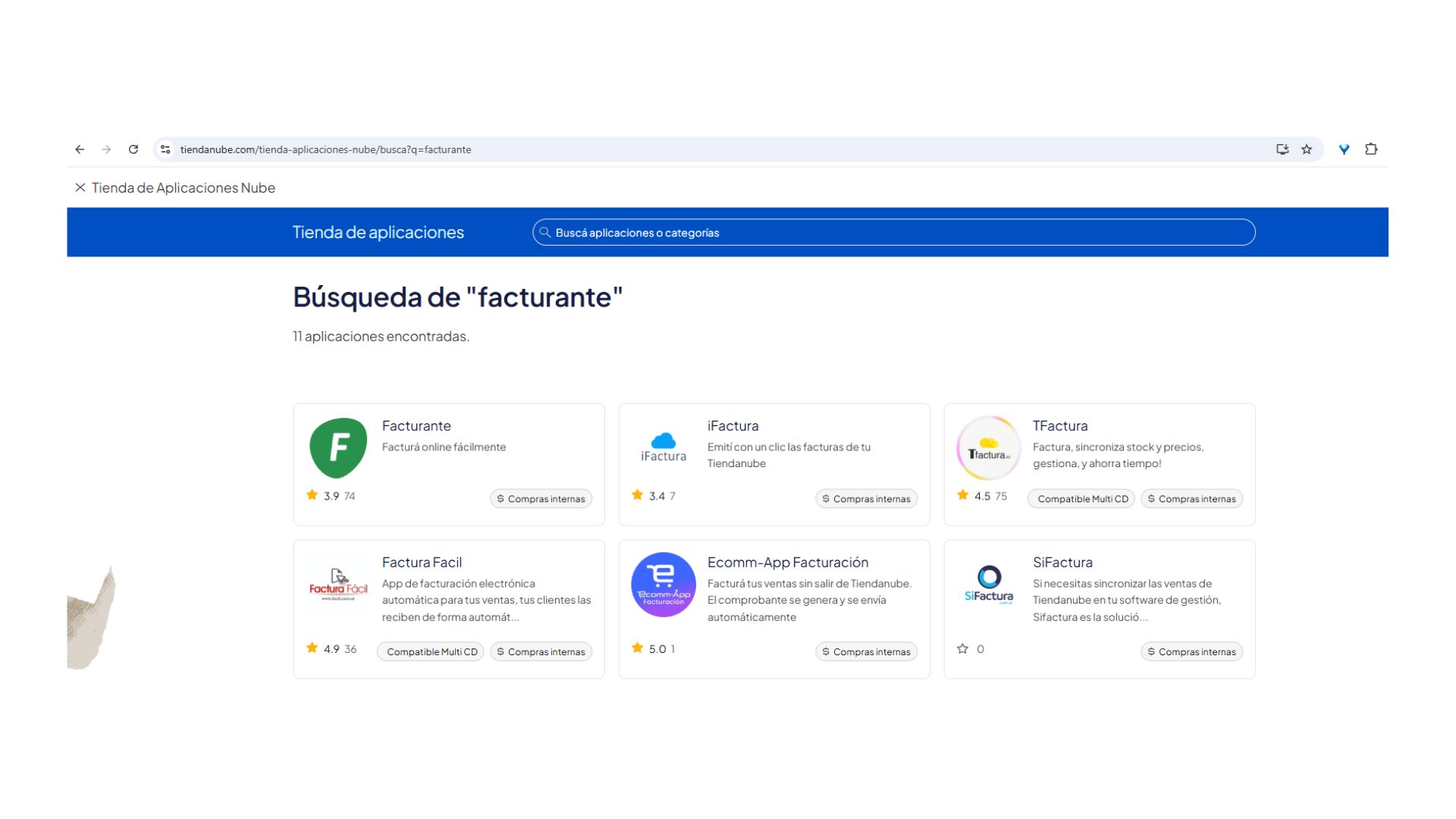
Task: Click the Facturante green F logo
Action: (338, 447)
